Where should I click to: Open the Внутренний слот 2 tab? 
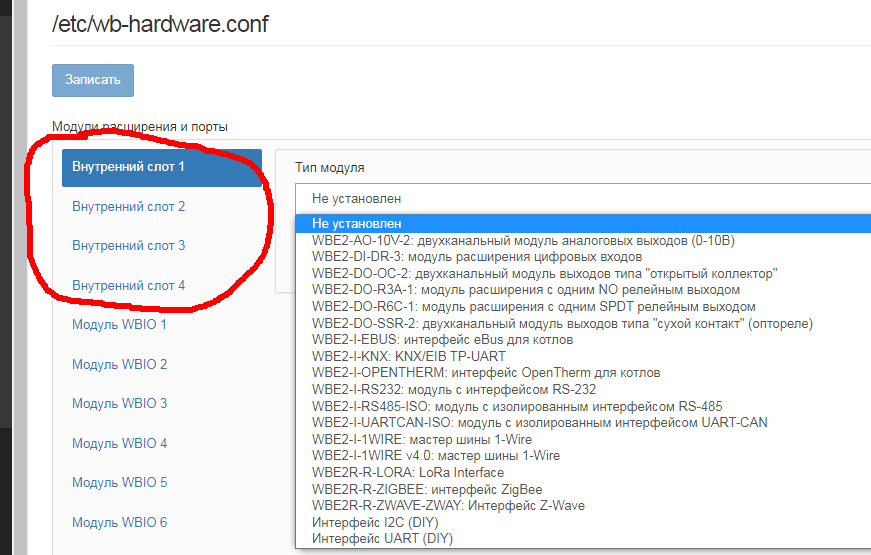128,207
